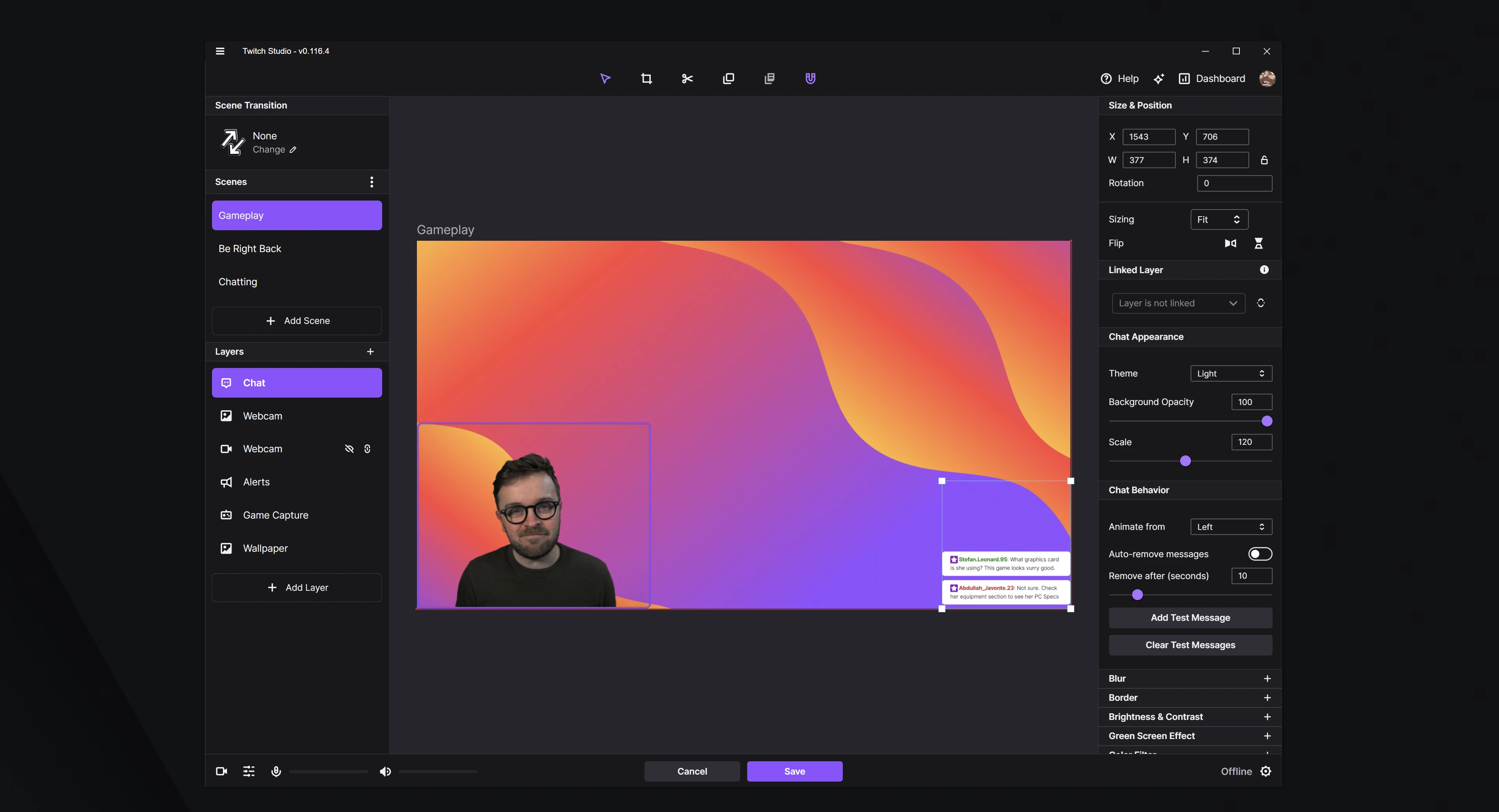Click Change to edit scene transition
1499x812 pixels.
274,149
